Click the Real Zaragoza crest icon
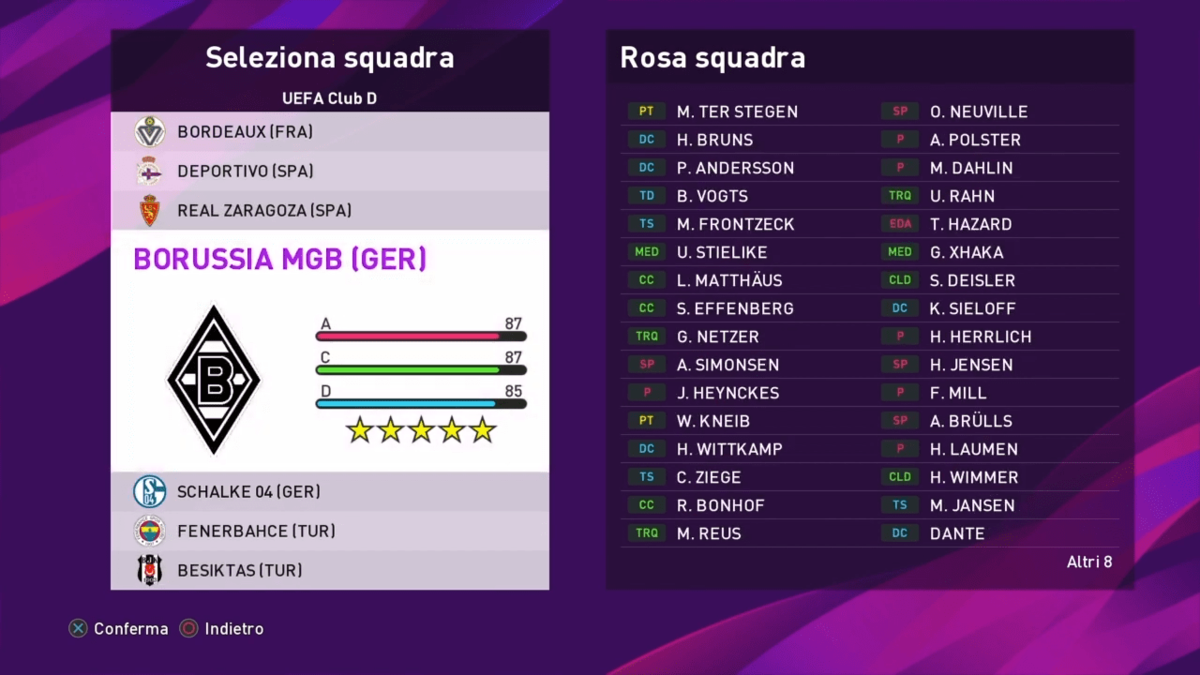The width and height of the screenshot is (1200, 675). pyautogui.click(x=150, y=211)
